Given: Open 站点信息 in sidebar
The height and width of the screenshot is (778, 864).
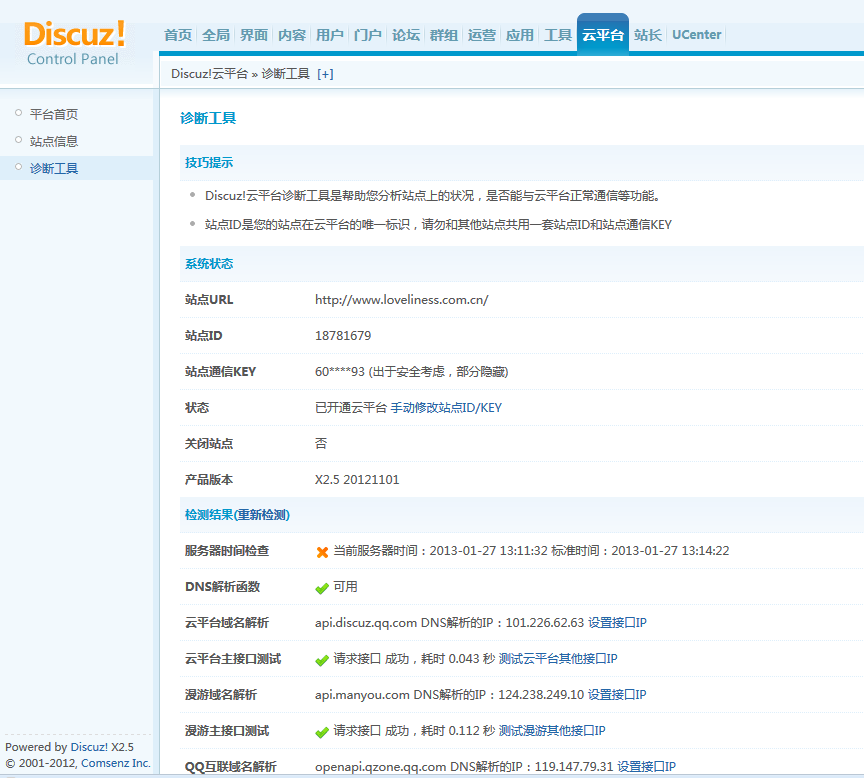Looking at the screenshot, I should [54, 141].
